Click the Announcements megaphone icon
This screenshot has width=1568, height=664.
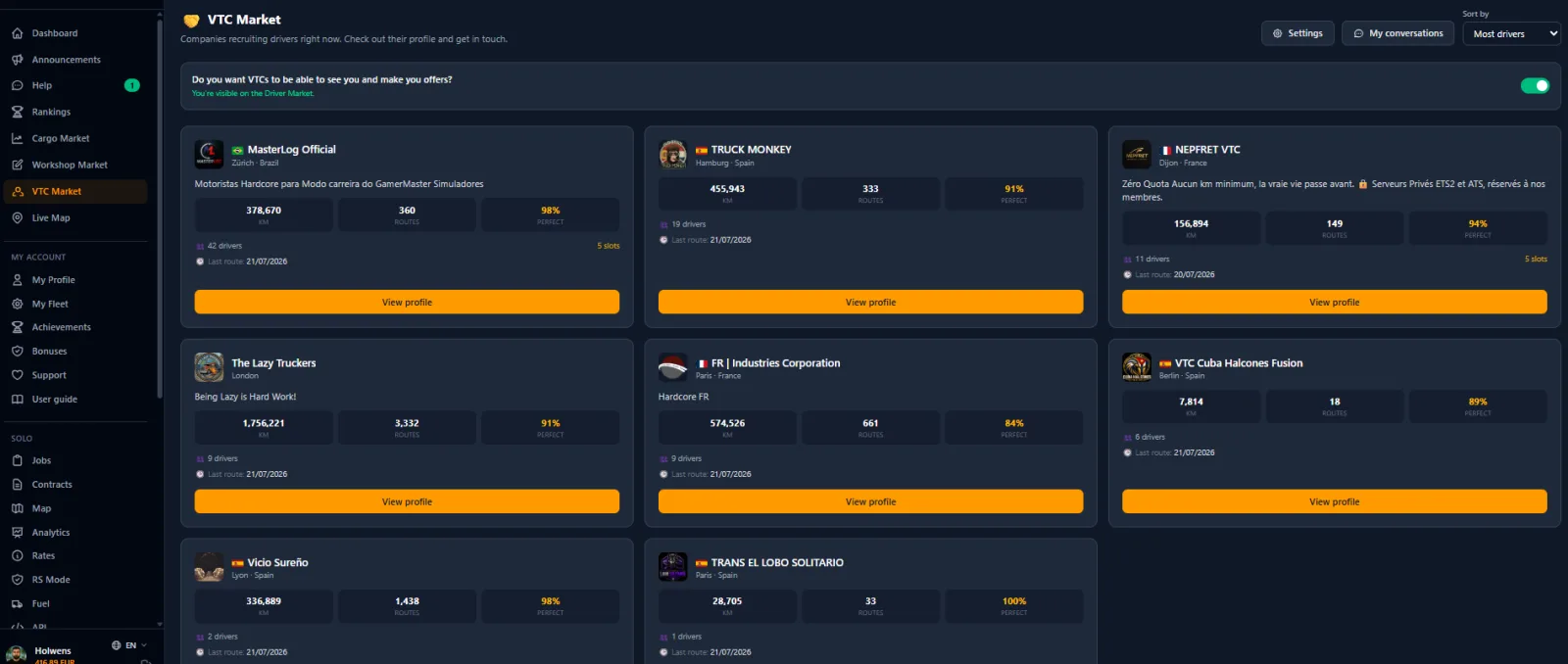[17, 60]
